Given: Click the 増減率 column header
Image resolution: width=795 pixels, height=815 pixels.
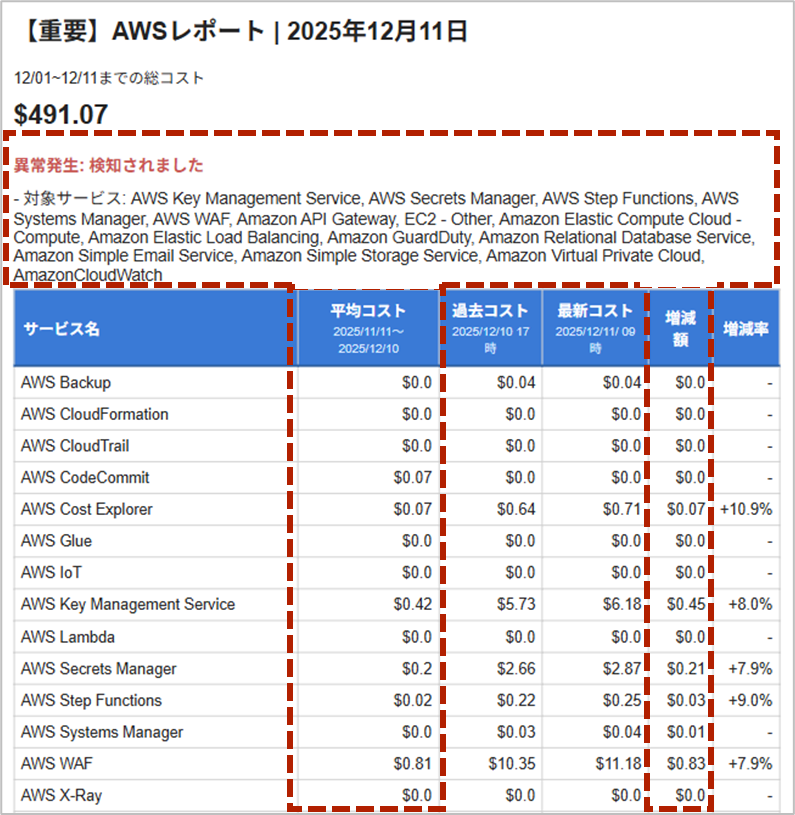Looking at the screenshot, I should (745, 329).
